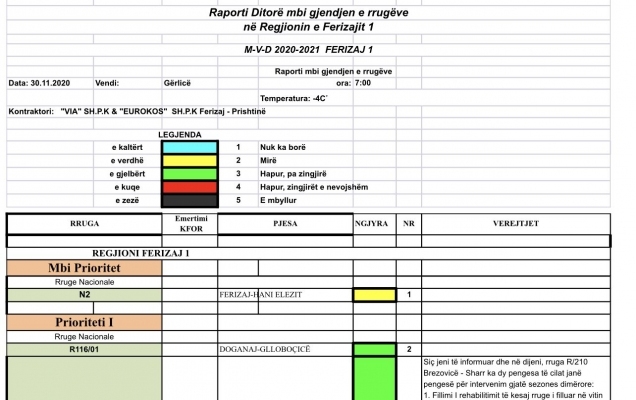Click the 'Prioriteti I' orange heading cell

(x=84, y=323)
